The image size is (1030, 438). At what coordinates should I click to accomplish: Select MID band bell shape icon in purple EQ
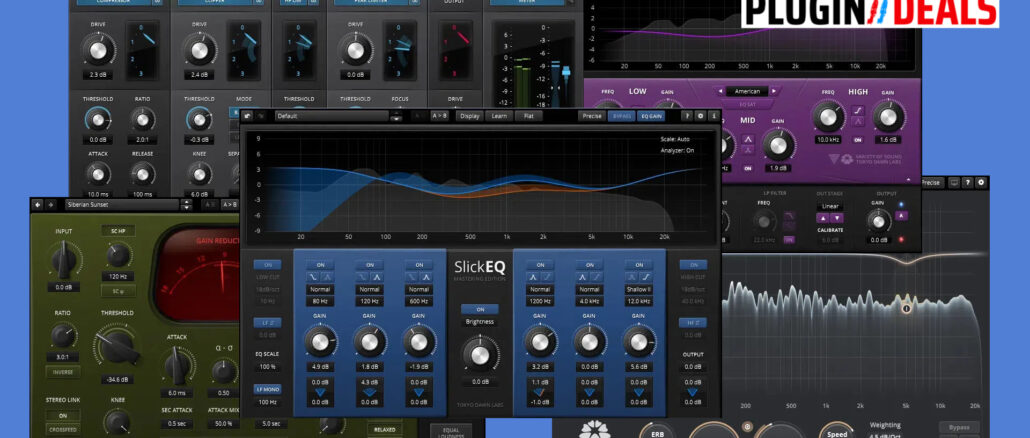point(748,139)
